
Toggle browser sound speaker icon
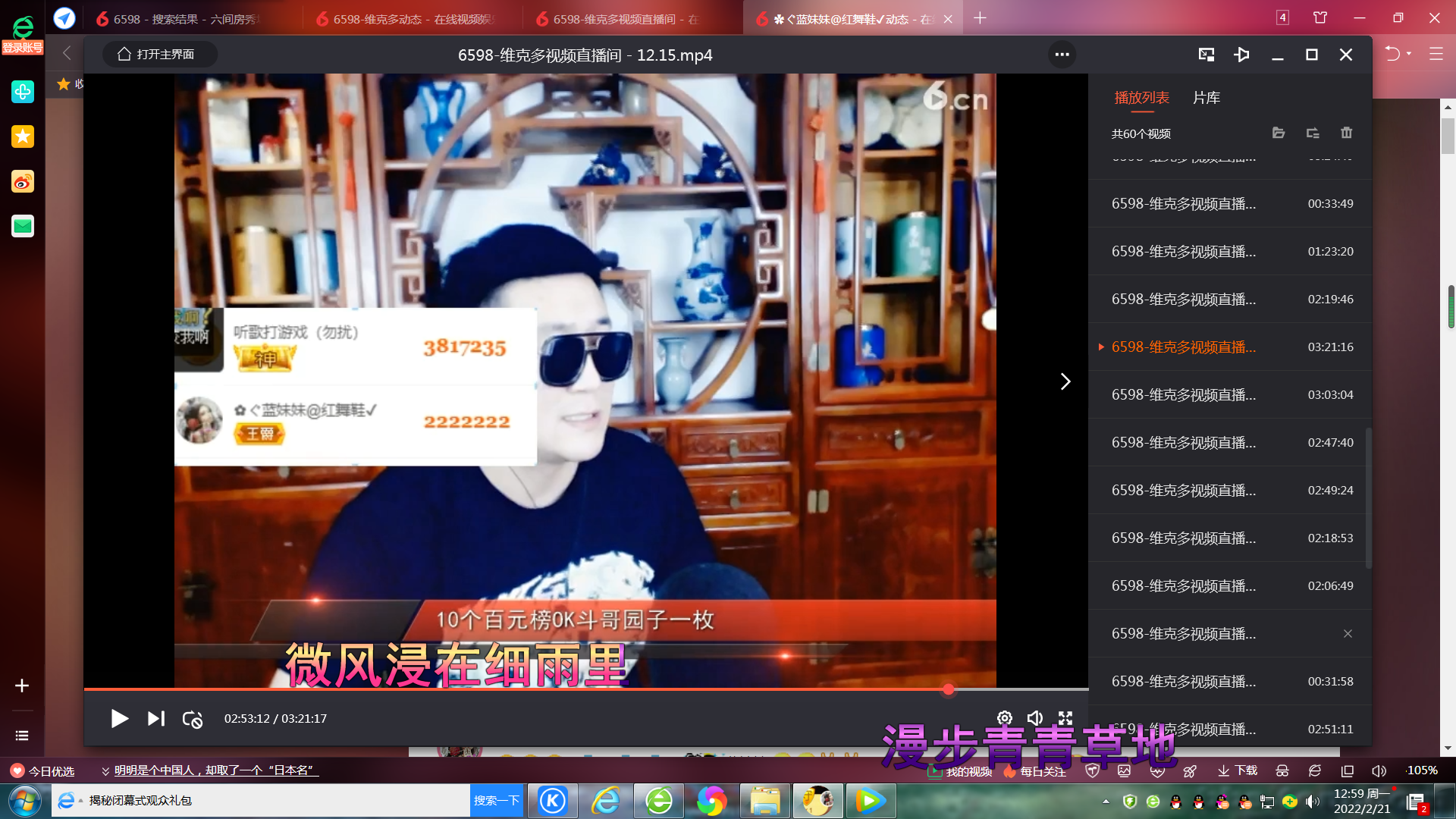[1379, 771]
